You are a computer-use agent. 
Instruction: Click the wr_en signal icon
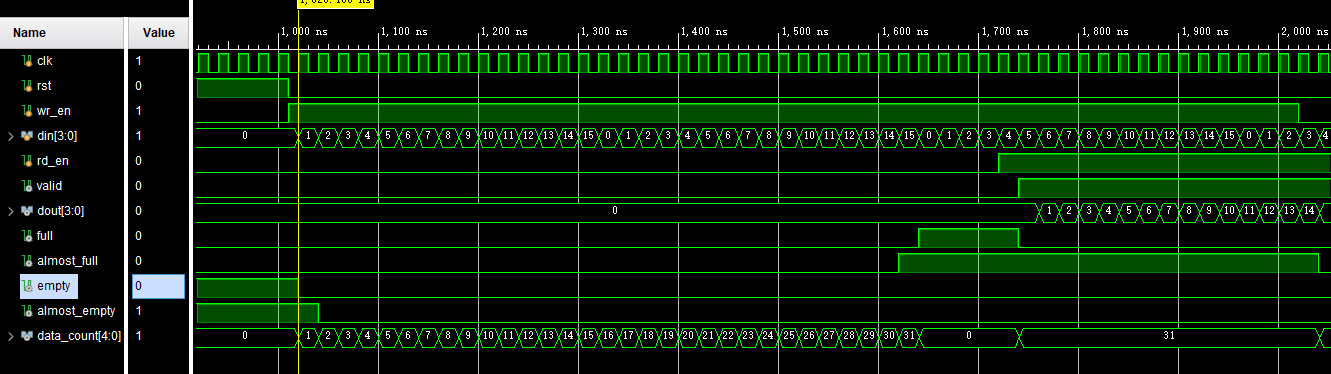pos(28,111)
